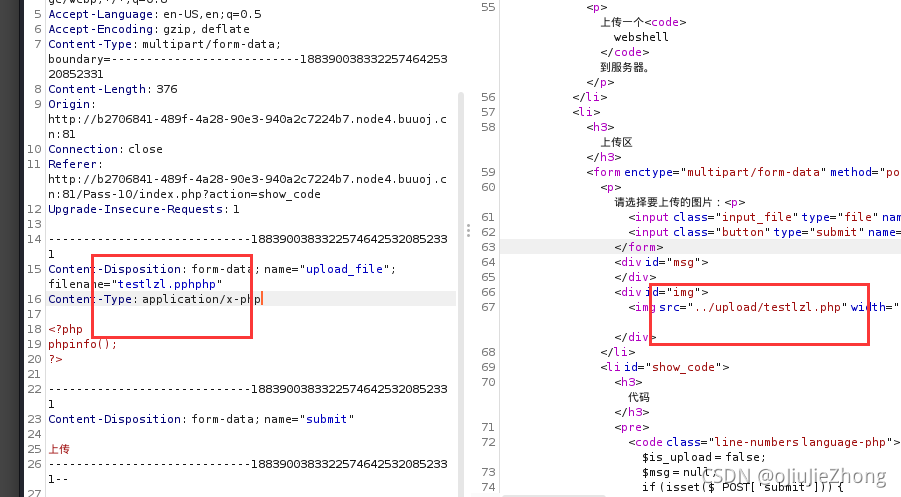Click the request pane vertical scrollbar
The height and width of the screenshot is (497, 901).
tap(461, 293)
